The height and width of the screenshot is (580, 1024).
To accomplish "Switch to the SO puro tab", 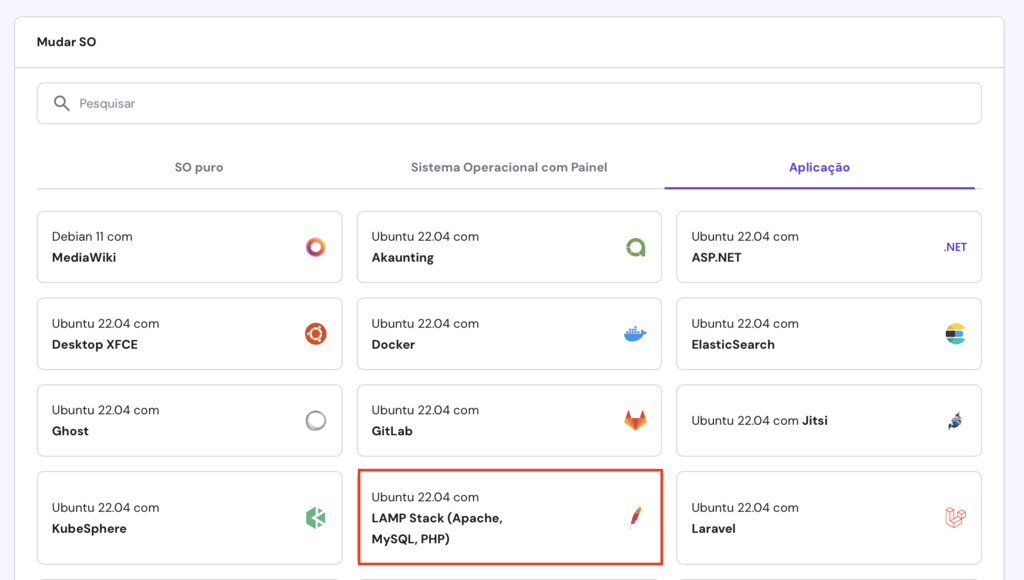I will coord(198,167).
